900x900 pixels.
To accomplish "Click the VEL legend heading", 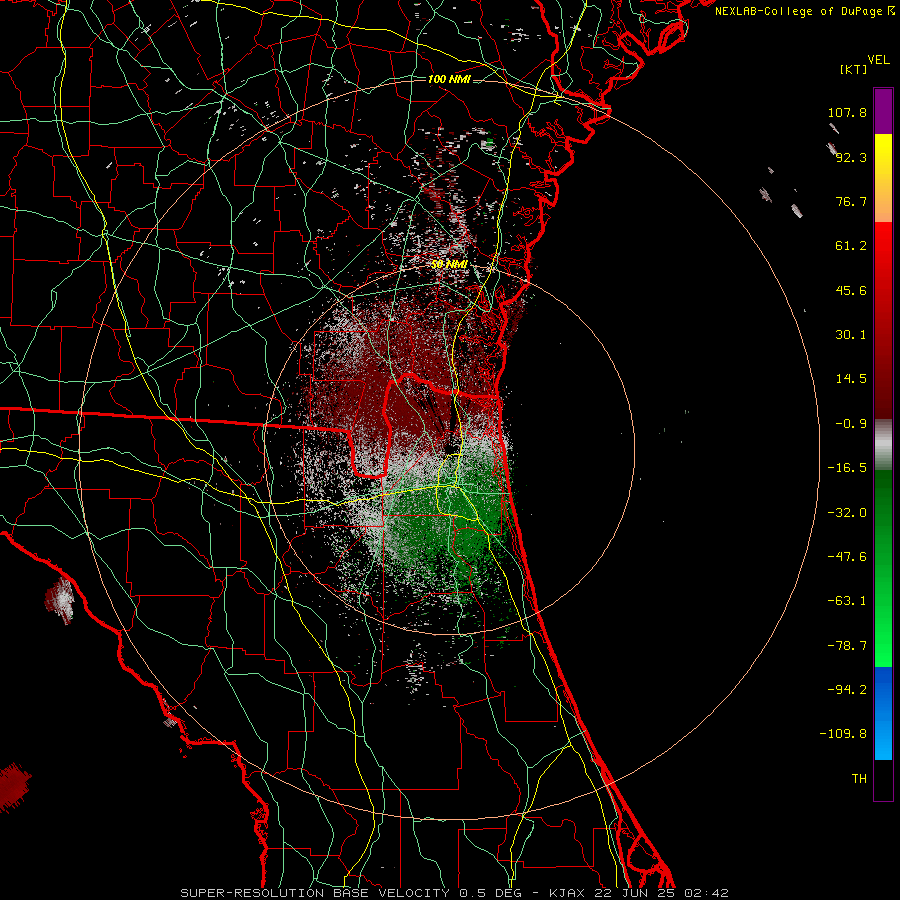I will [878, 60].
